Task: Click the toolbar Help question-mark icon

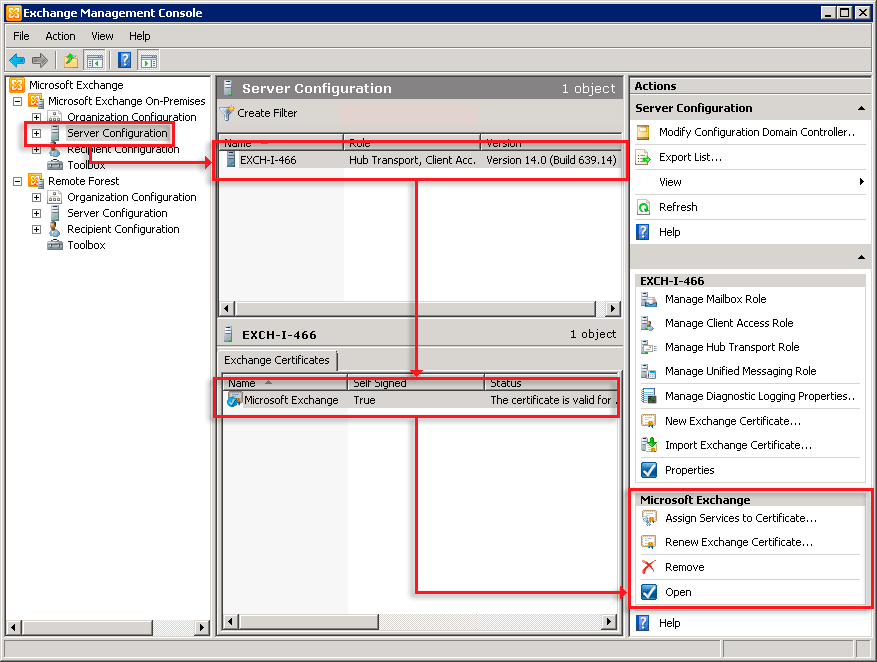Action: pos(124,60)
